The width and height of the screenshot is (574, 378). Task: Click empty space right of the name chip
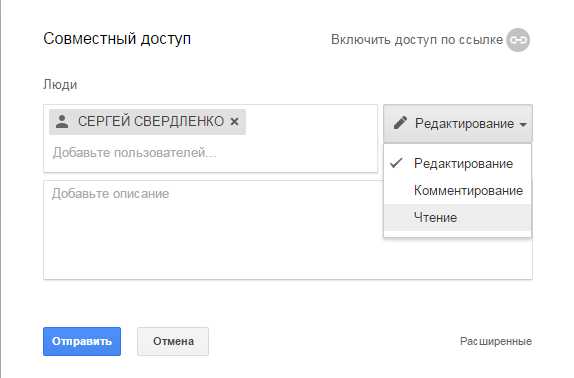click(x=311, y=122)
